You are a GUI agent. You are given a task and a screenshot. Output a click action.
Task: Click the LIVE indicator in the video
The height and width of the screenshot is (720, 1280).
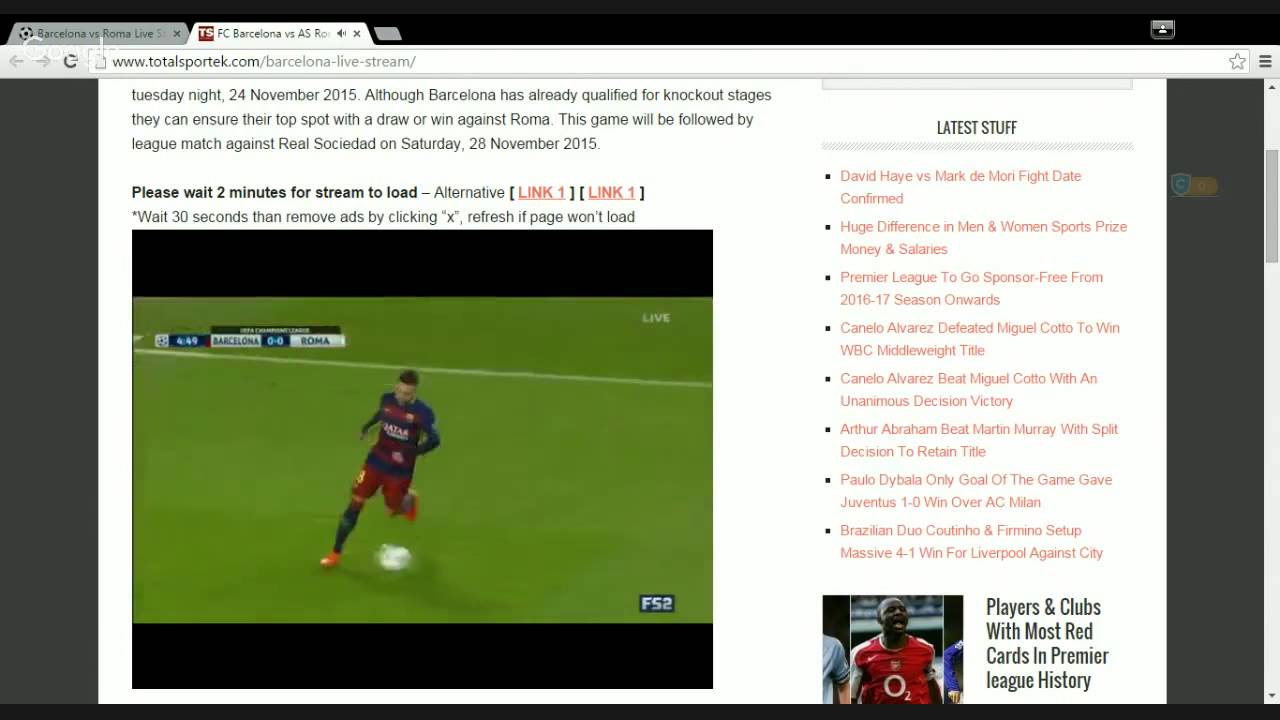click(656, 318)
